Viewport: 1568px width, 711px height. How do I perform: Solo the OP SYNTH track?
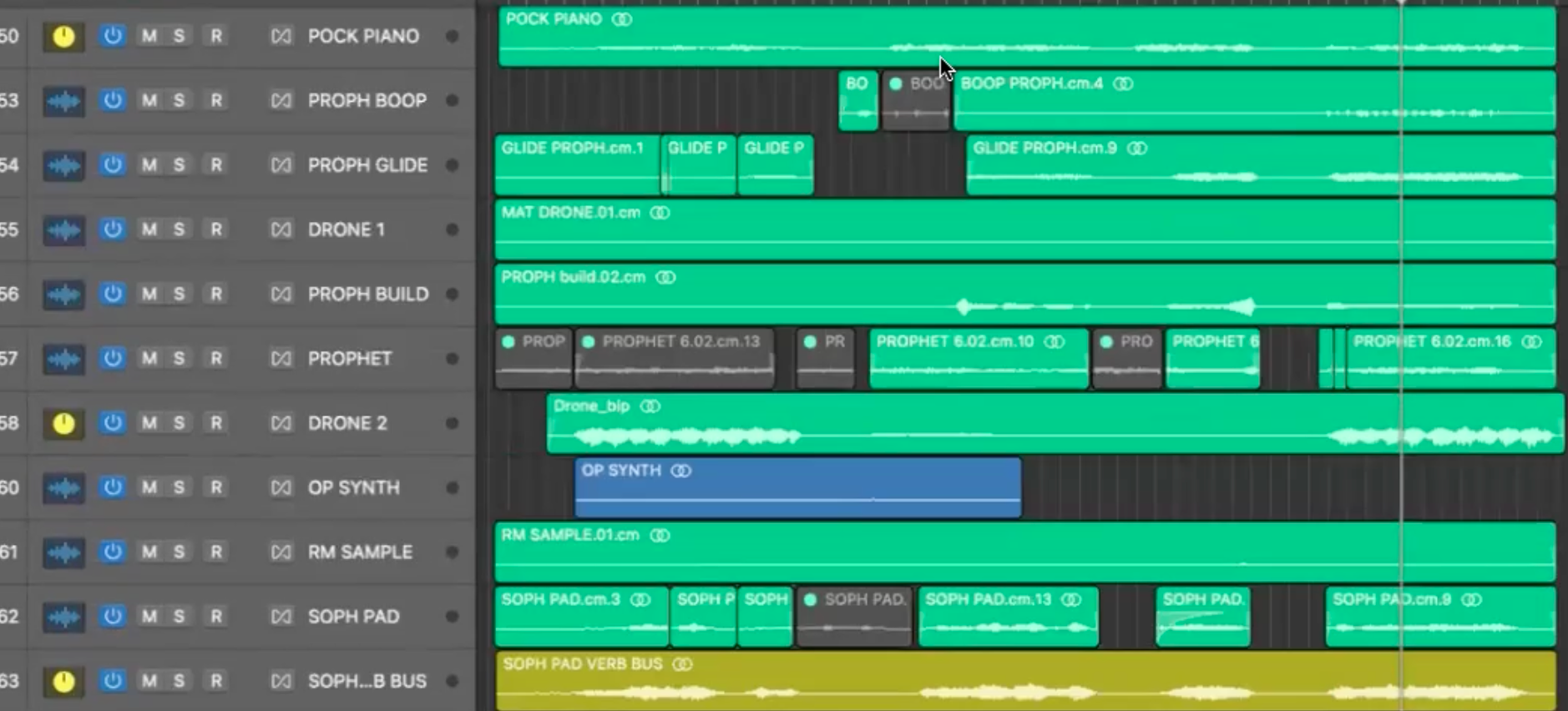click(x=179, y=487)
